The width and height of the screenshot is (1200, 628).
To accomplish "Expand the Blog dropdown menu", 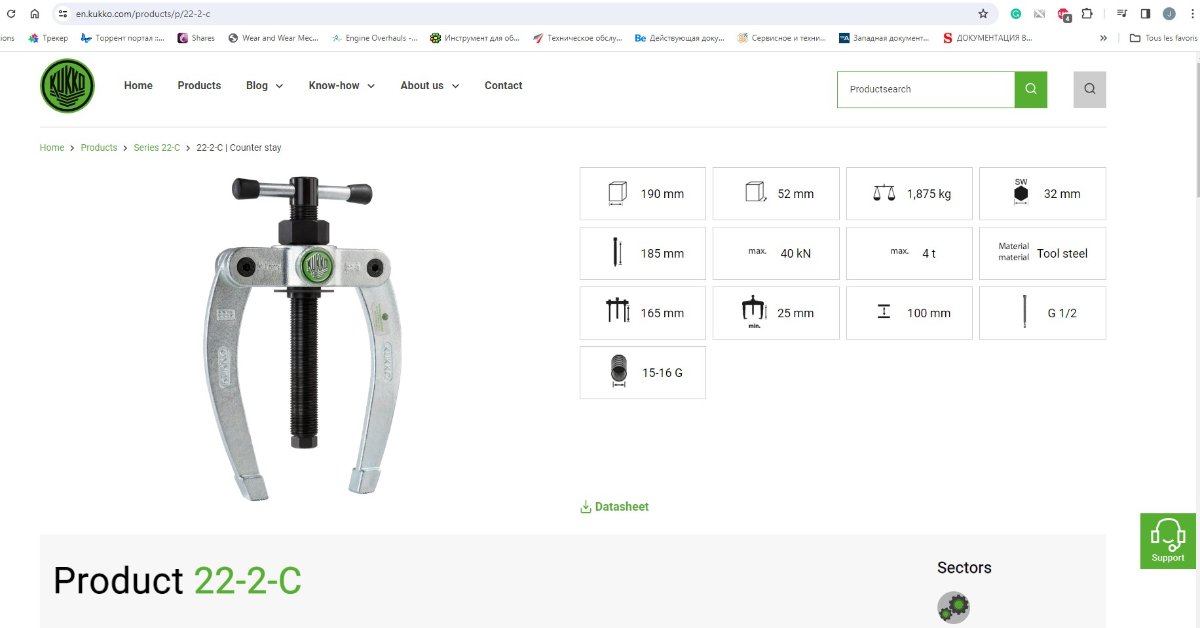I will point(264,86).
